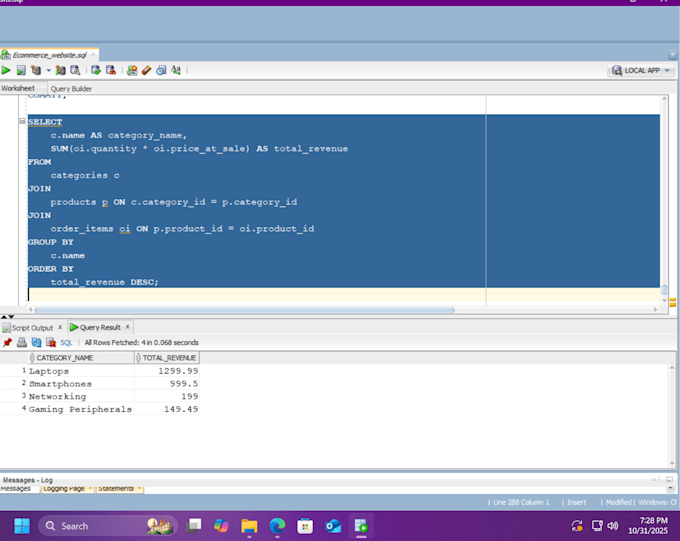Click the To Upper/Lower case icon
Image resolution: width=680 pixels, height=541 pixels.
tap(176, 70)
